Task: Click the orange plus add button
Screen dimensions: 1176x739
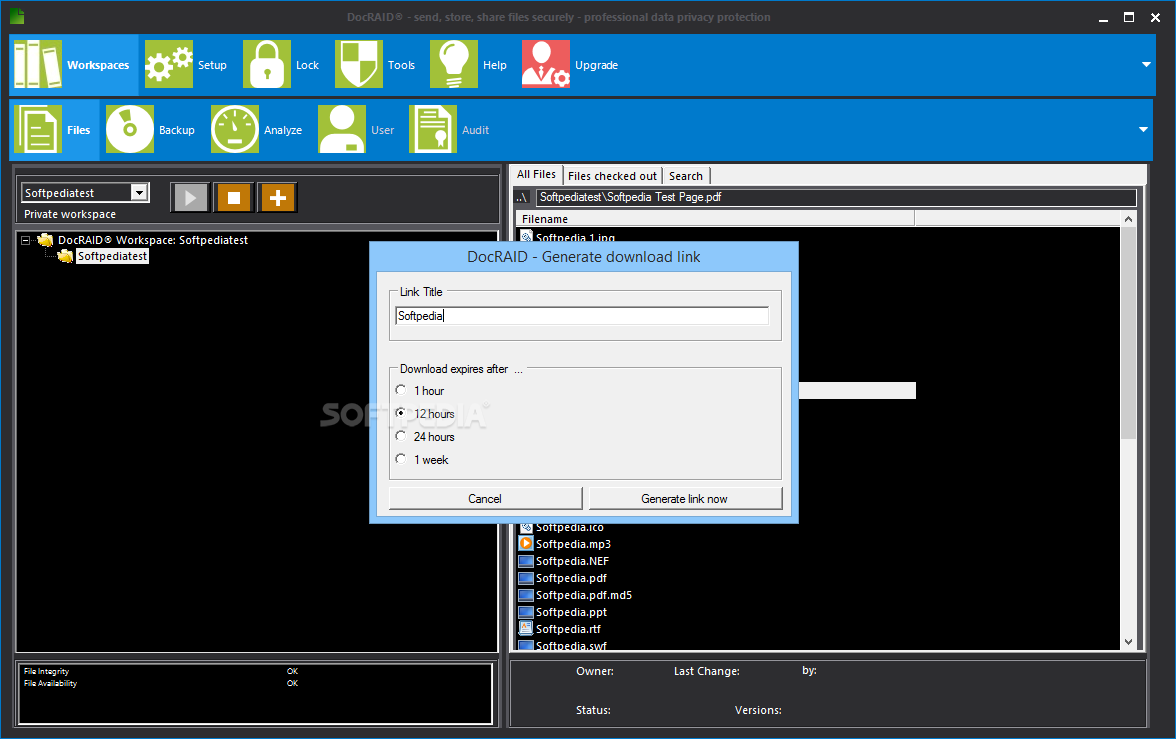Action: point(278,198)
